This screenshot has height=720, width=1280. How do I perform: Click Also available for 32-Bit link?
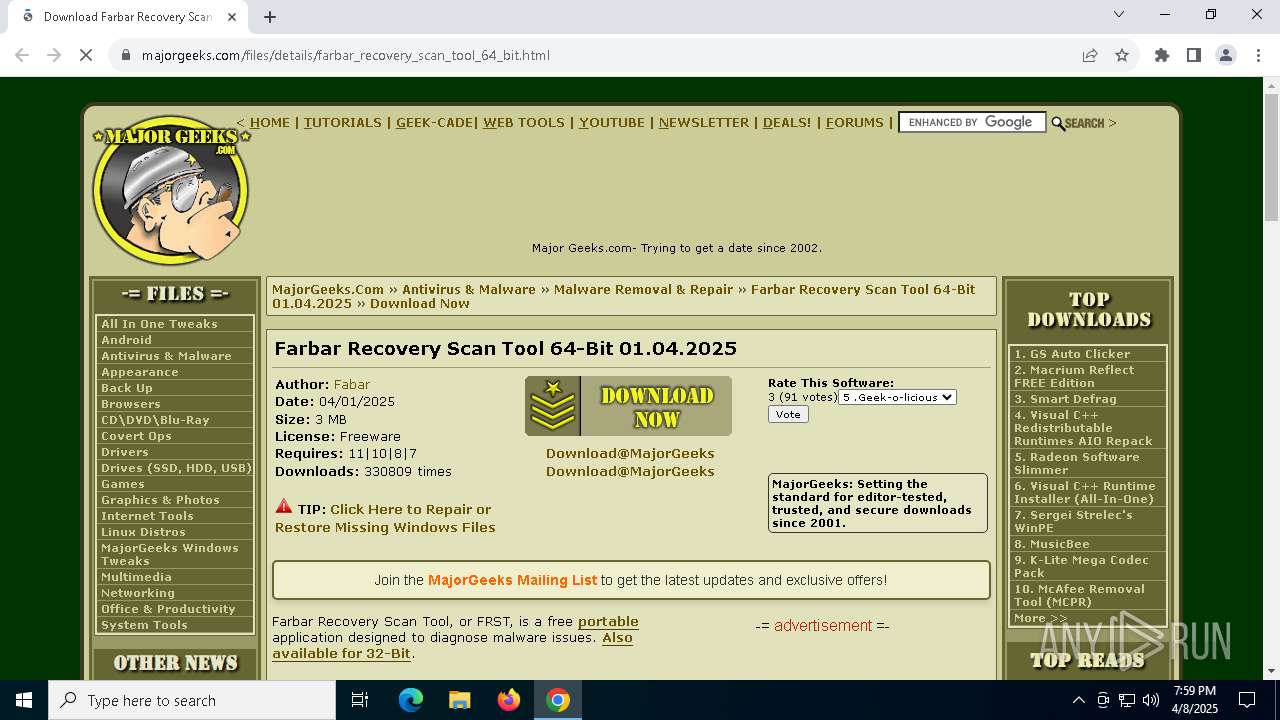[x=452, y=645]
